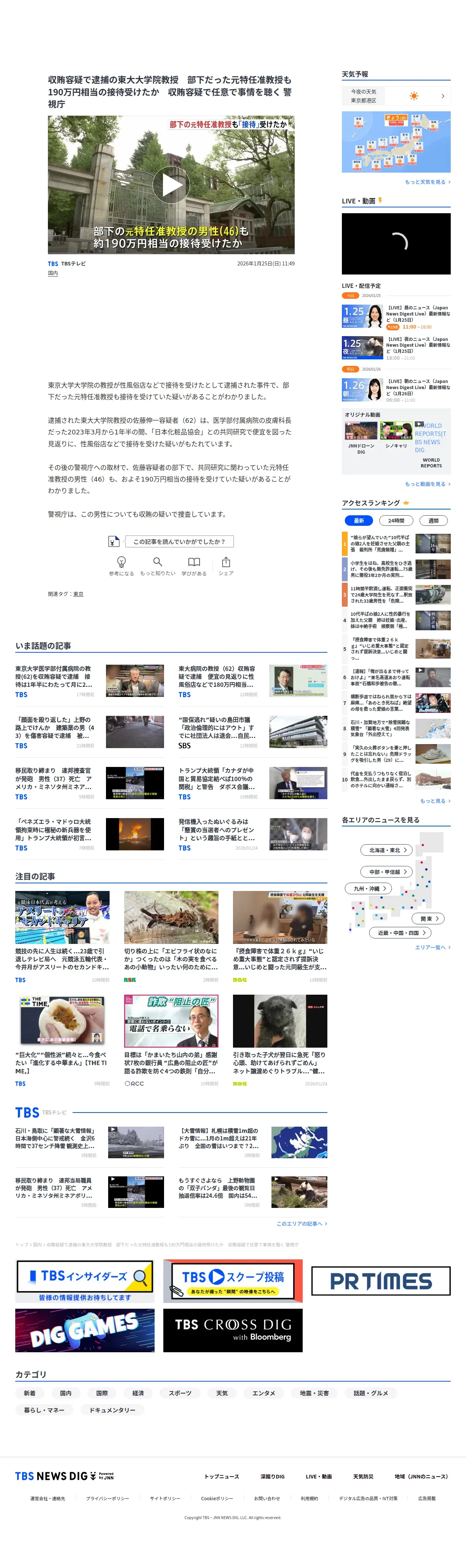Viewport: 466px width, 1568px height.
Task: Switch ranking to 24時間
Action: (396, 520)
